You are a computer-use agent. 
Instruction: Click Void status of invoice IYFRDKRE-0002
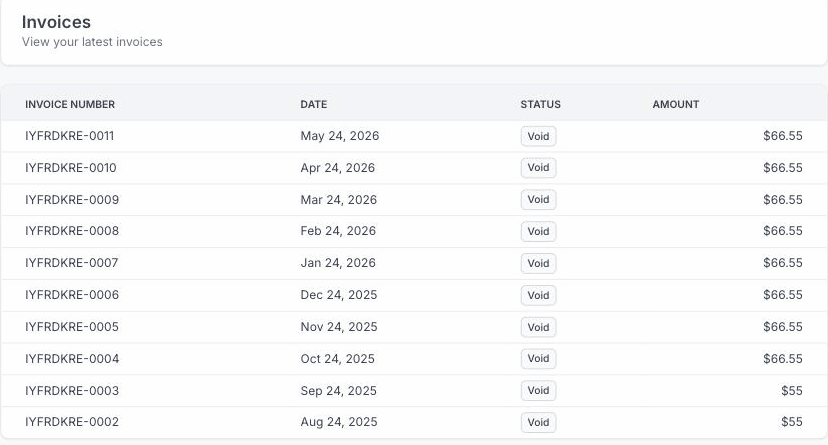[x=538, y=422]
